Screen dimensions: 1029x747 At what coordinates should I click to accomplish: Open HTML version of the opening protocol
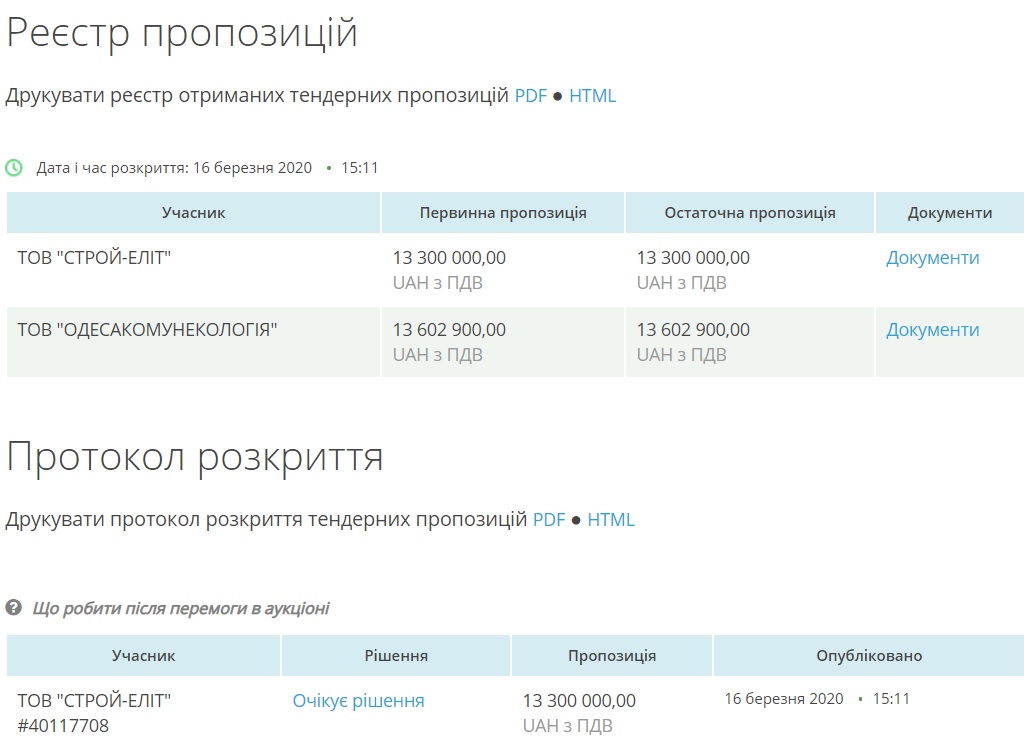click(611, 520)
